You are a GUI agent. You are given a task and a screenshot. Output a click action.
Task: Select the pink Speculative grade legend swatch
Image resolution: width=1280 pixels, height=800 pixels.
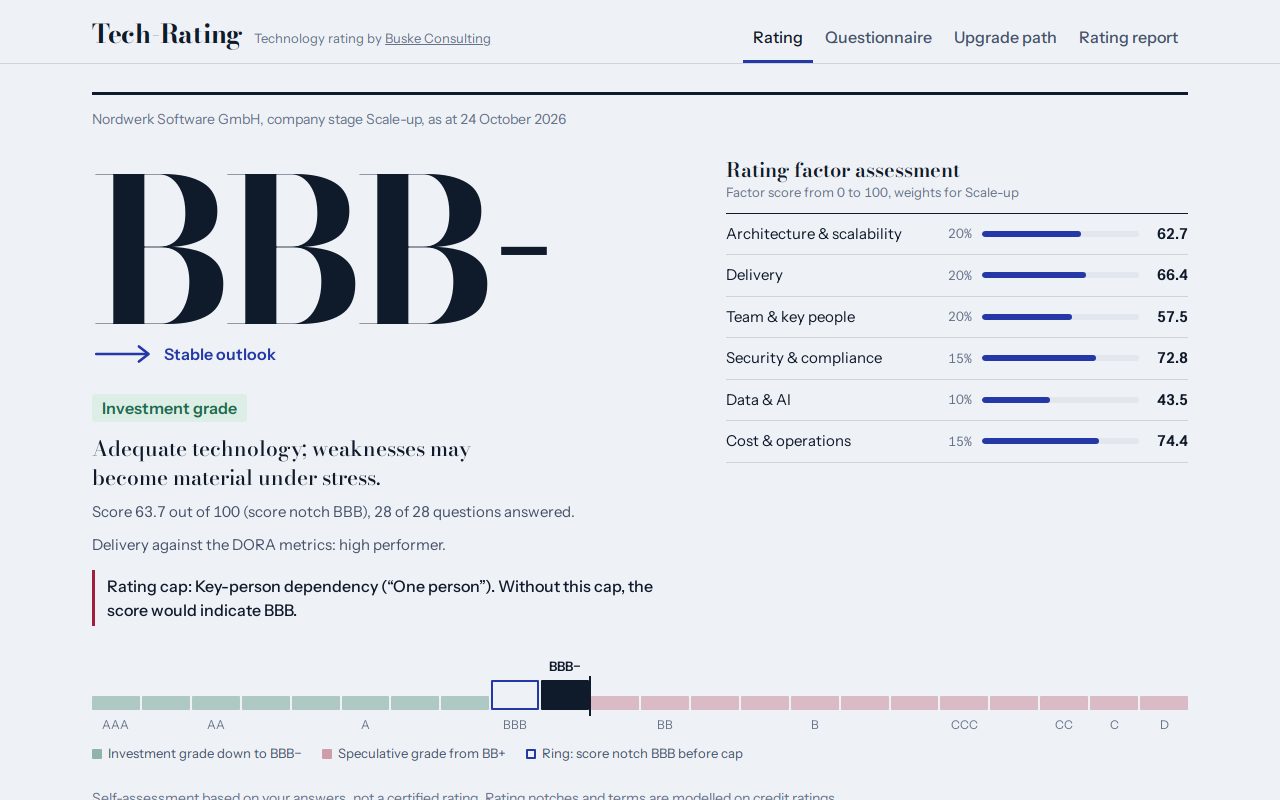pos(327,754)
